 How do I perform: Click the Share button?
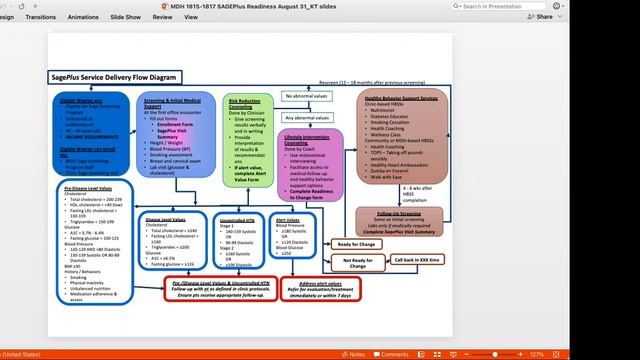point(540,17)
